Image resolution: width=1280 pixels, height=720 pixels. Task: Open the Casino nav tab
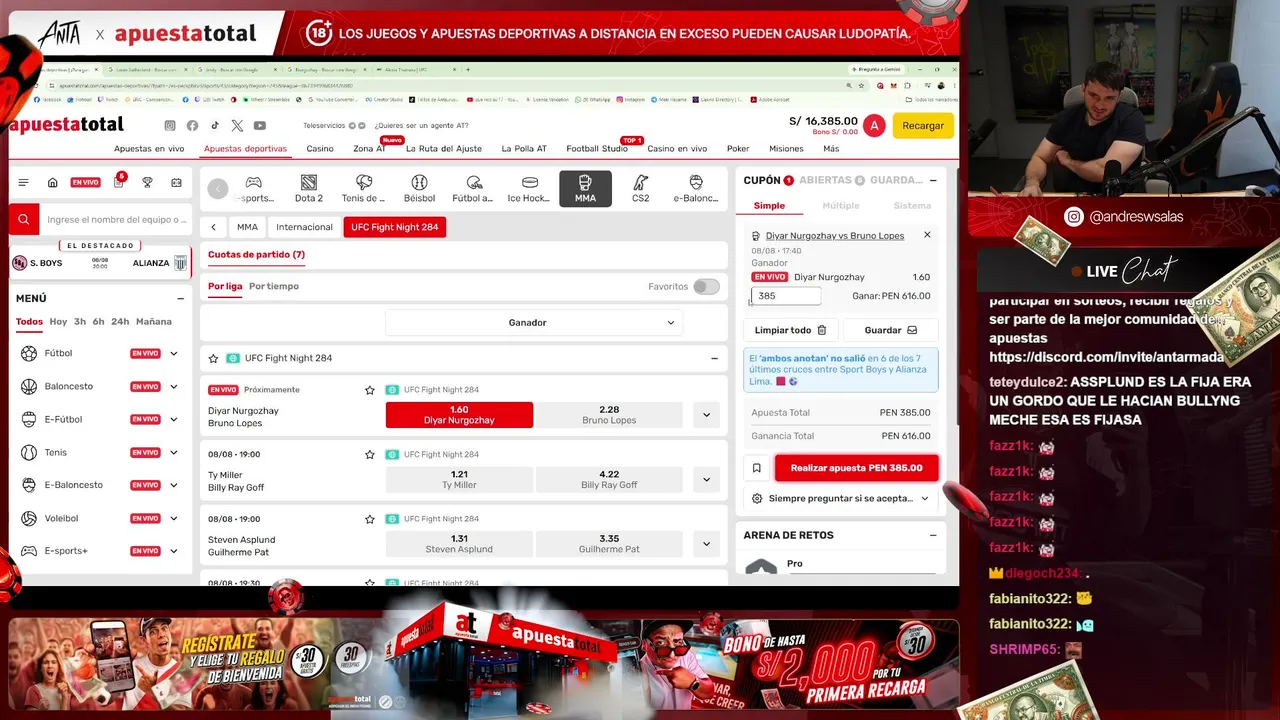coord(320,149)
